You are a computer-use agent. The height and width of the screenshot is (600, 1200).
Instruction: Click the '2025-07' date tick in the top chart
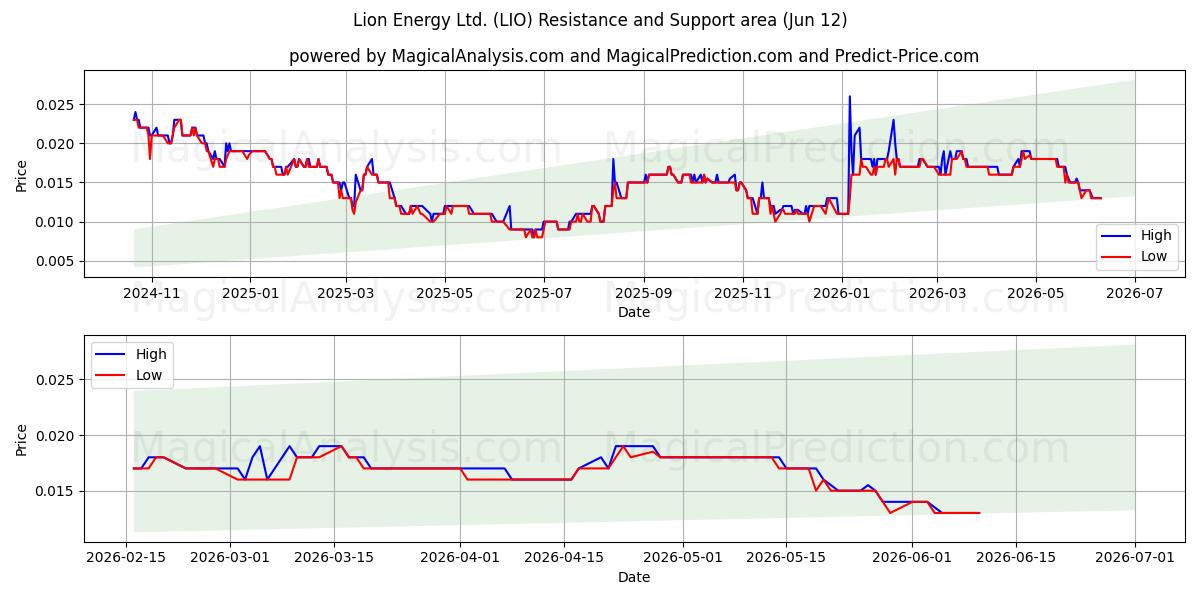(543, 293)
